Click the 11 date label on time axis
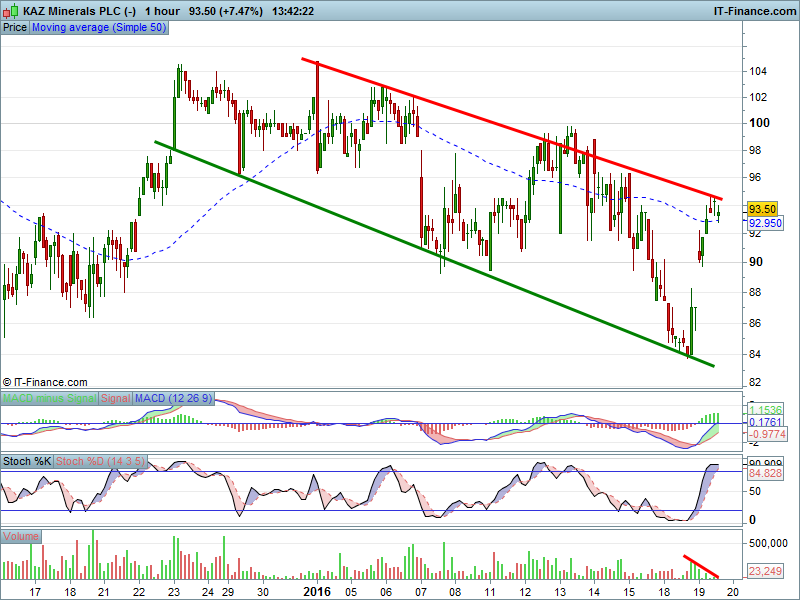The width and height of the screenshot is (800, 600). [490, 592]
